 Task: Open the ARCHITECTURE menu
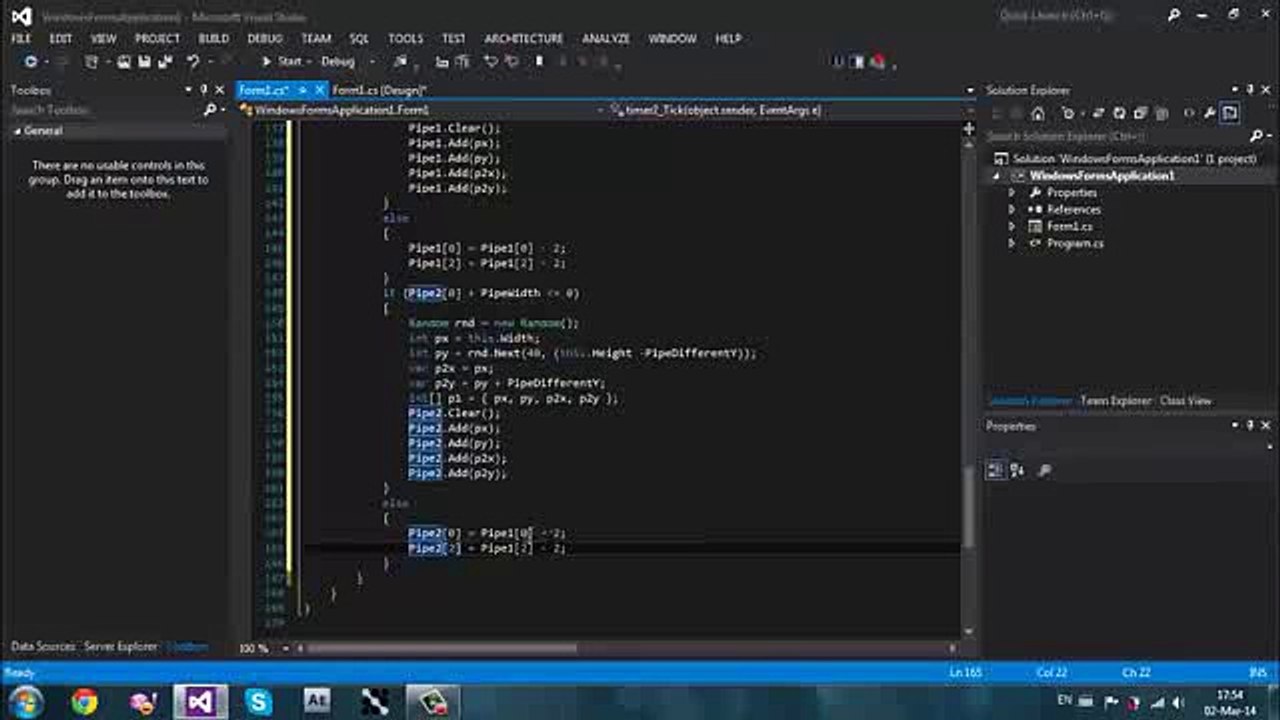tap(524, 38)
